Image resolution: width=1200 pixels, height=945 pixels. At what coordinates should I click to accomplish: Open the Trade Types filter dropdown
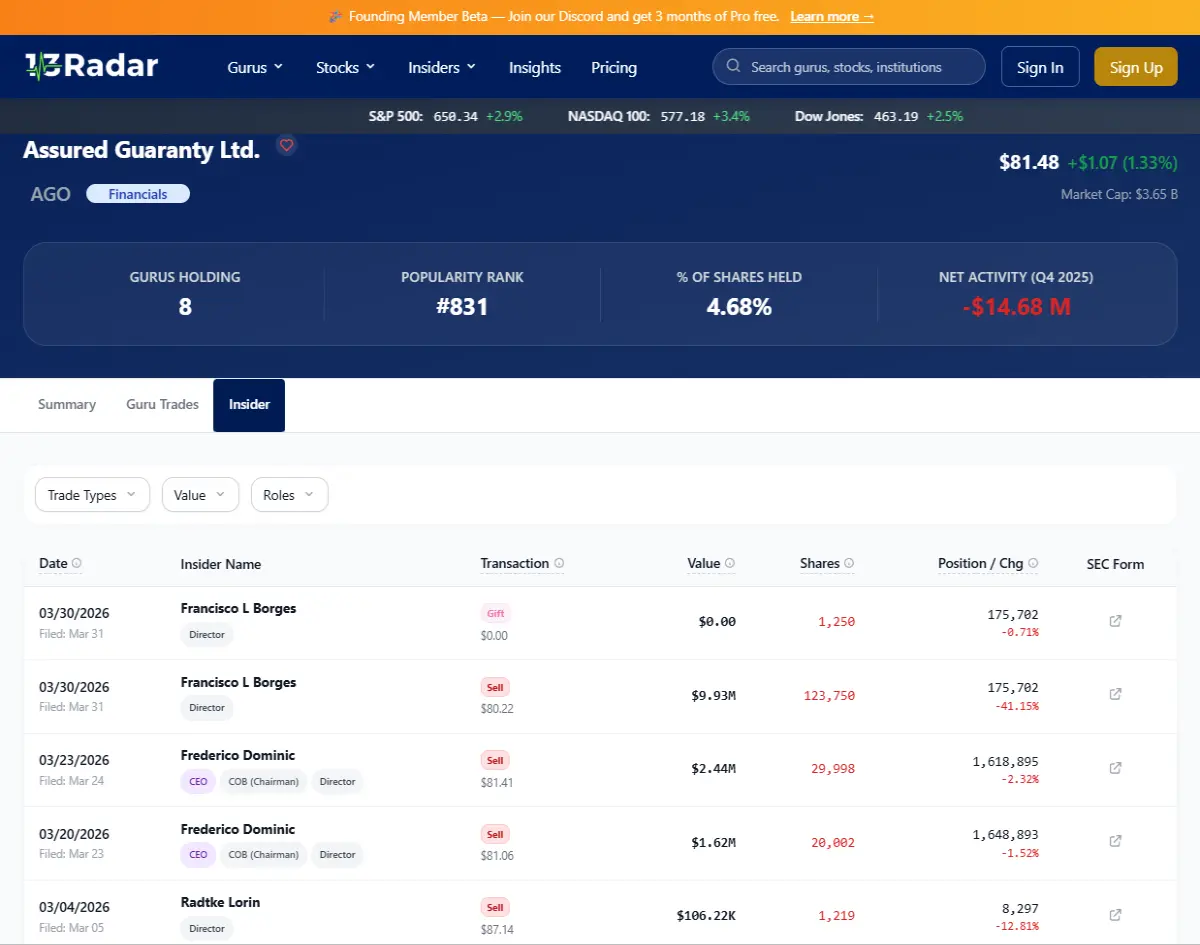(x=92, y=495)
